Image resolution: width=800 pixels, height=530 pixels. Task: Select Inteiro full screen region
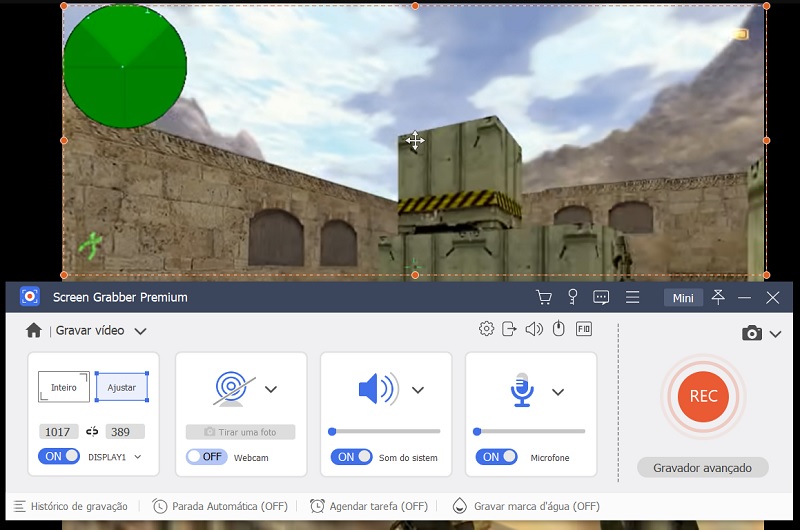(64, 387)
